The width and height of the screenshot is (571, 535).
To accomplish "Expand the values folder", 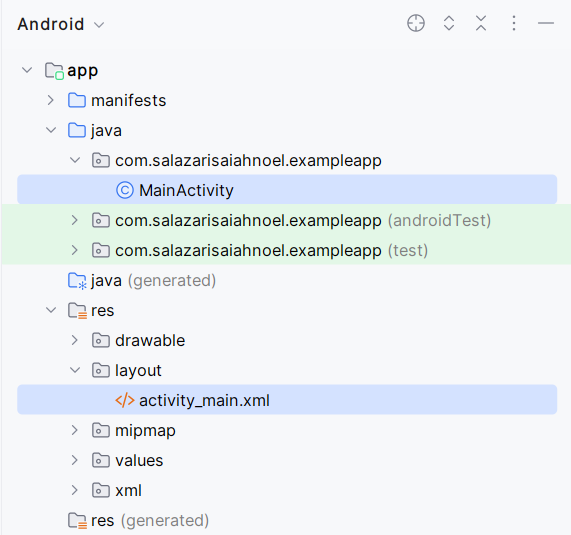I will (x=75, y=460).
